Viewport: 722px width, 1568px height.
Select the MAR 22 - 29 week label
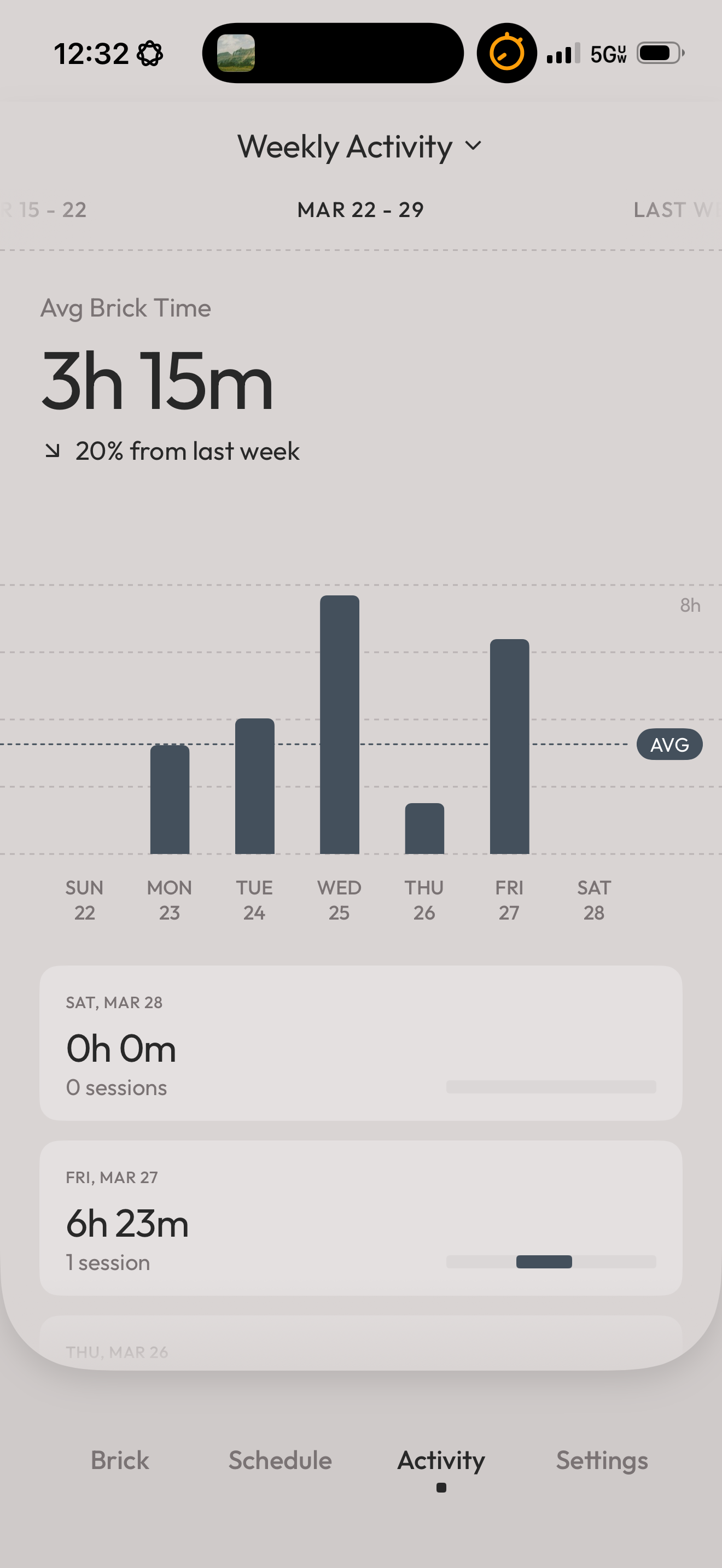click(360, 210)
